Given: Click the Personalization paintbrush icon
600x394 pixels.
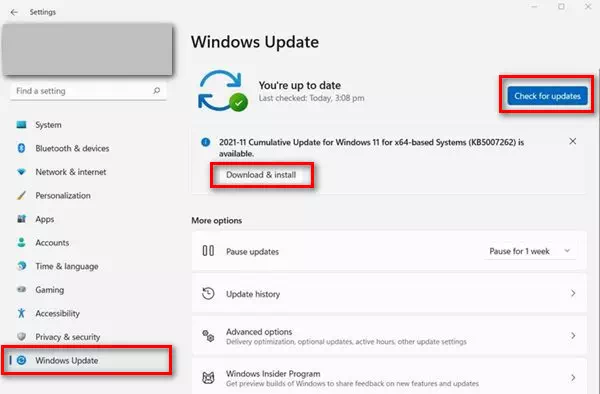Looking at the screenshot, I should click(x=21, y=195).
